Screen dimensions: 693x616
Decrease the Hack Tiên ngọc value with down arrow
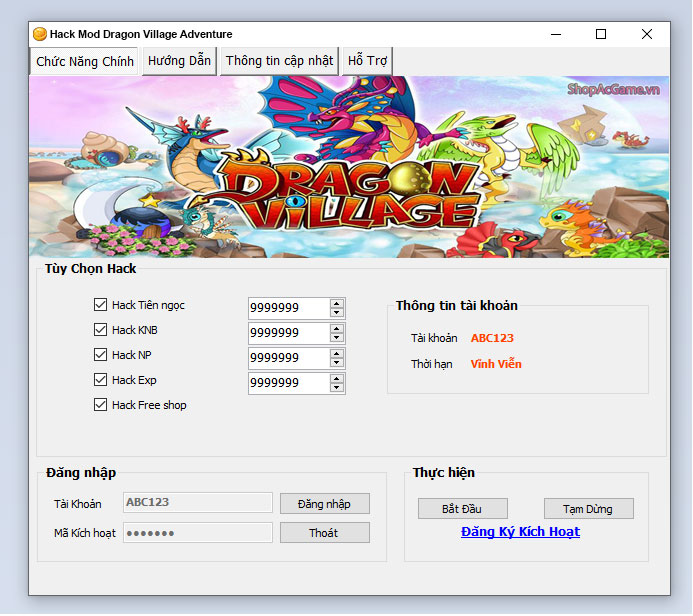pos(337,312)
